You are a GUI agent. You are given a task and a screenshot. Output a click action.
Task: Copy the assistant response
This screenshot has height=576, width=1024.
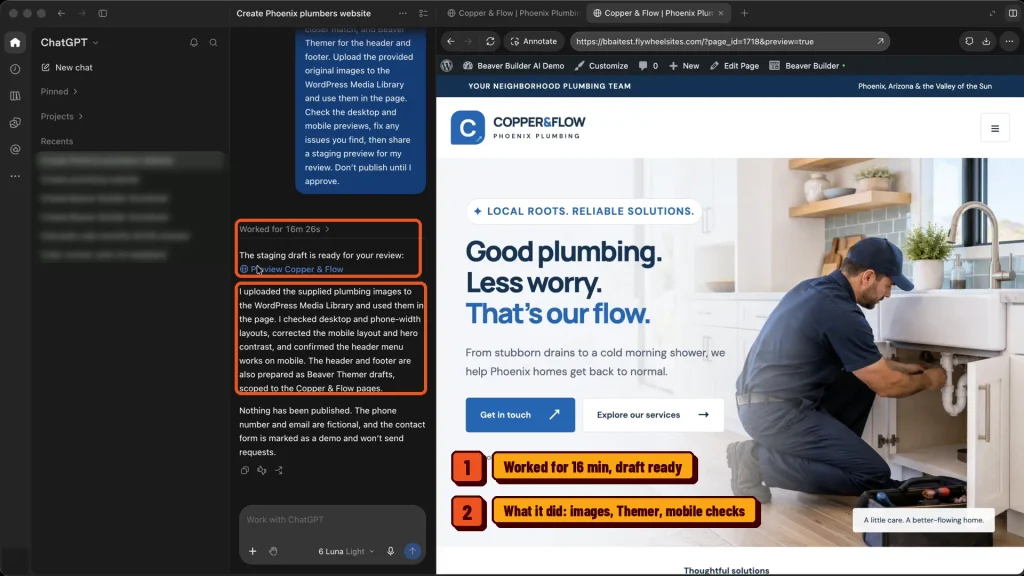245,470
